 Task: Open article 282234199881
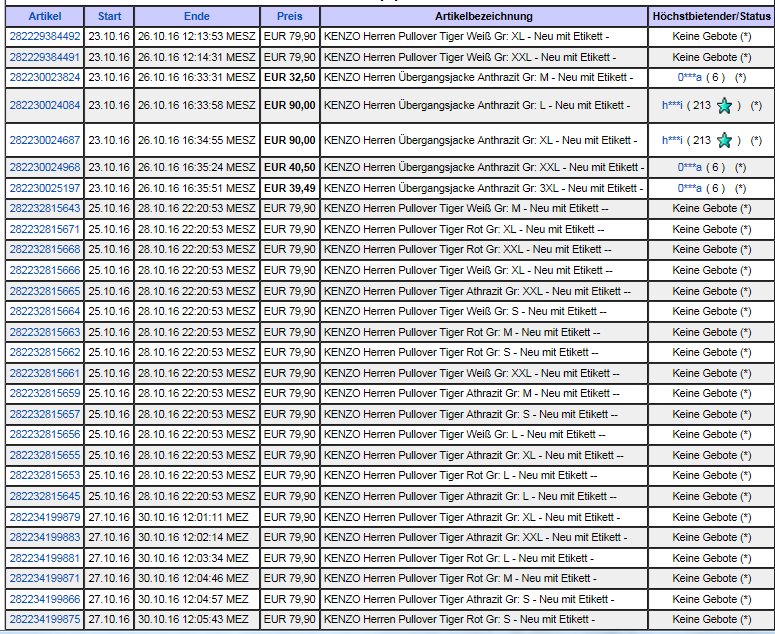coord(44,558)
